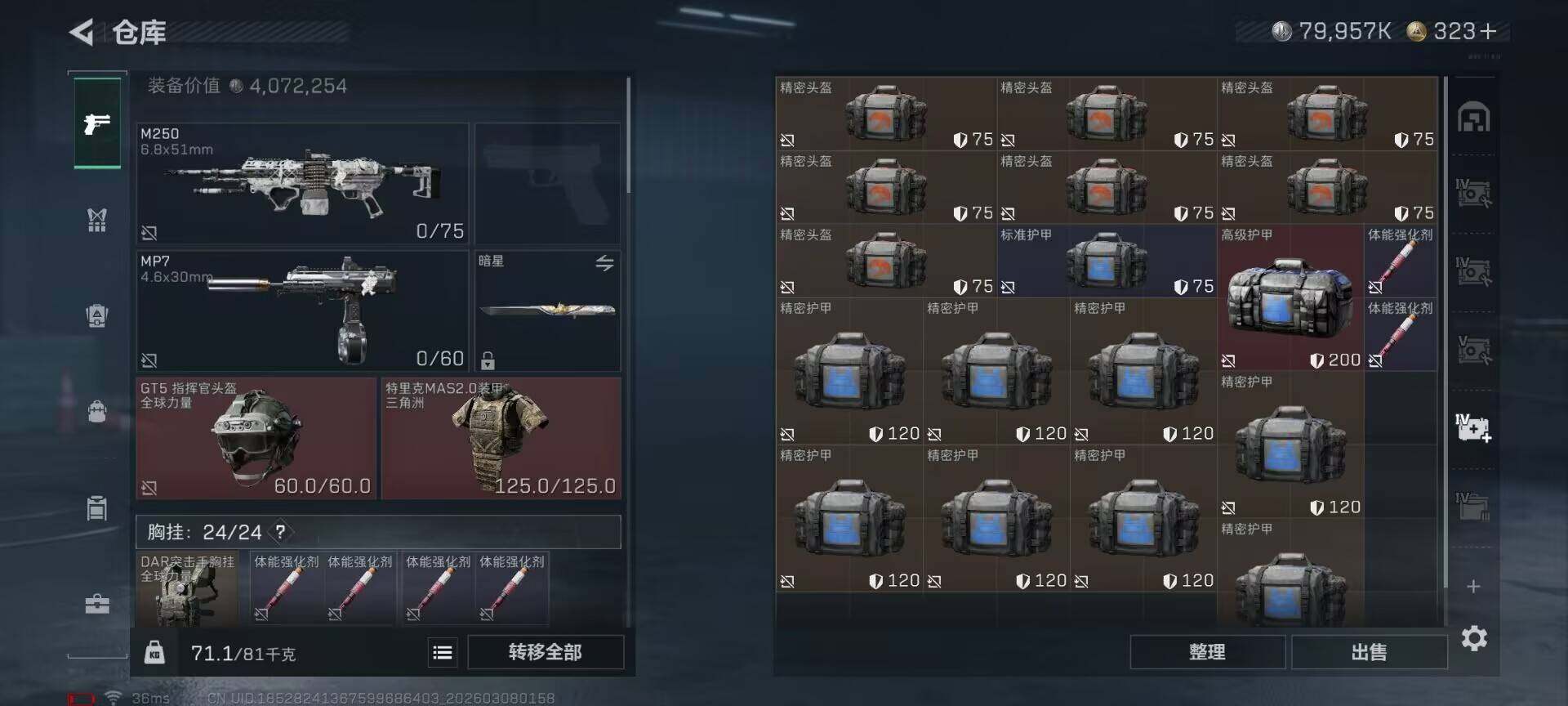
Task: Go back using the arrow beside 仓库
Action: point(82,33)
